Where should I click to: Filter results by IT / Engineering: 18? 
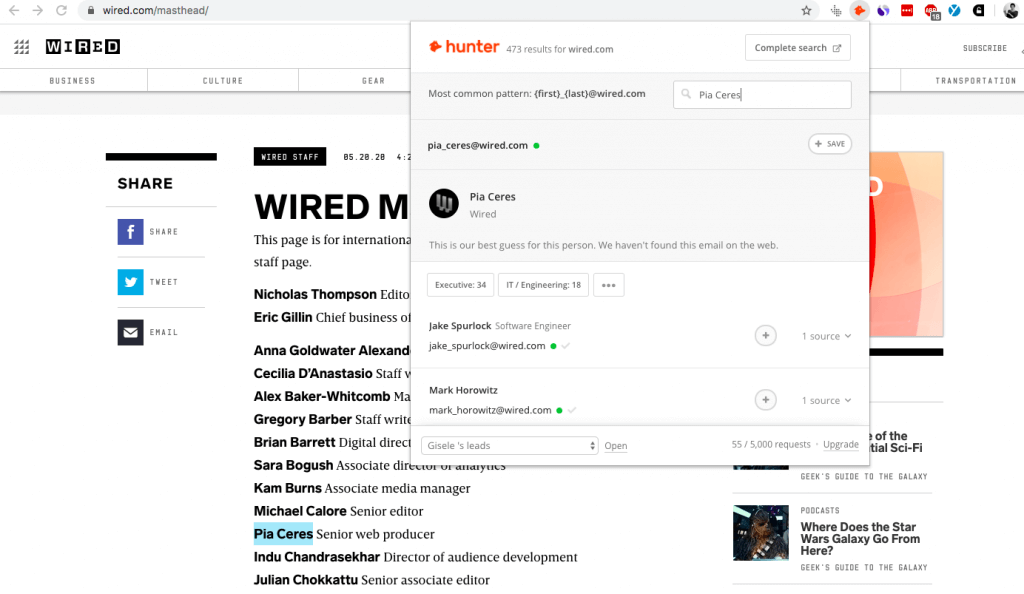(543, 285)
